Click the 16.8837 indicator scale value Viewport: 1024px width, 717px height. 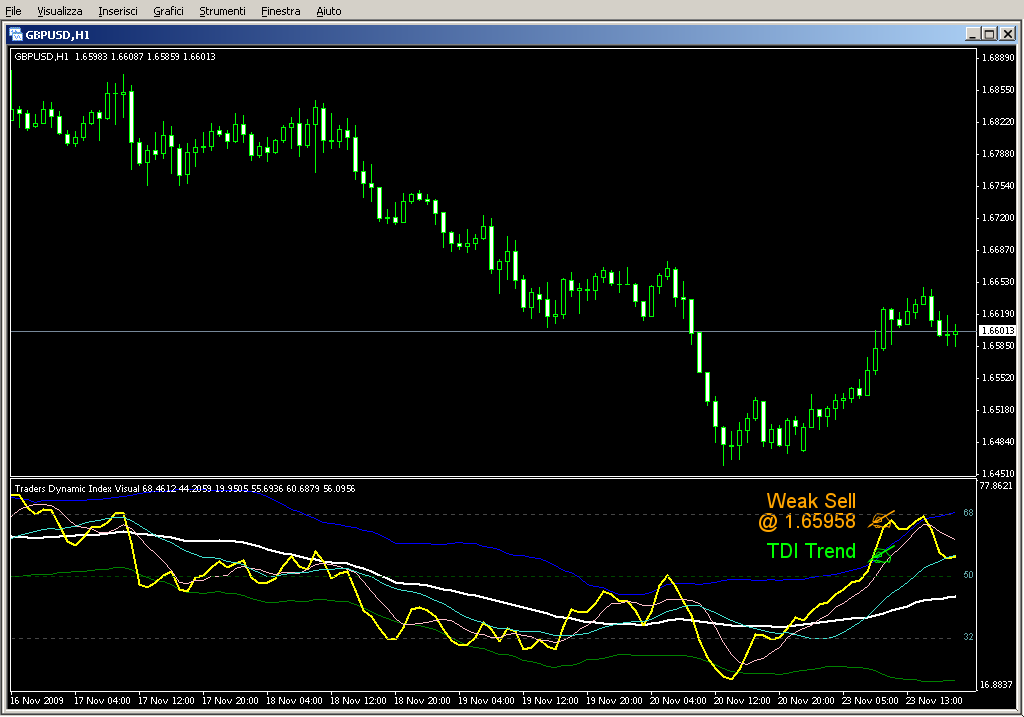click(996, 685)
